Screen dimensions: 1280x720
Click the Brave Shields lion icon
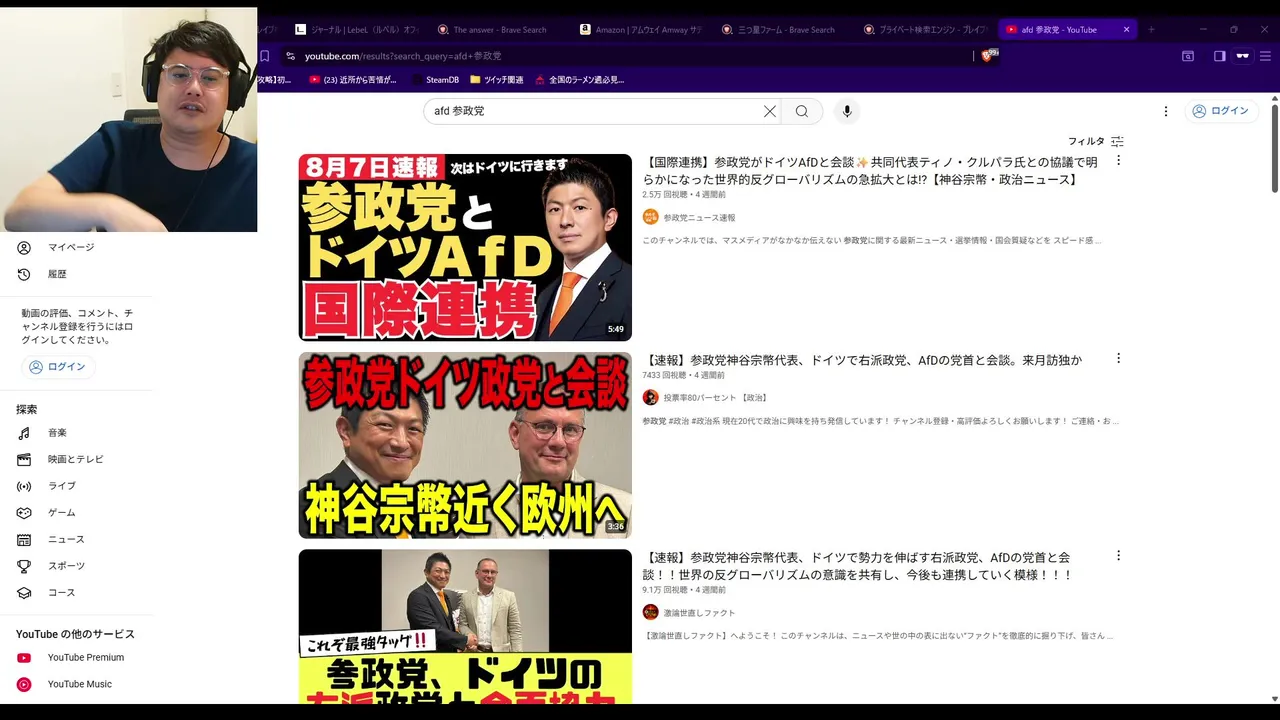point(989,56)
